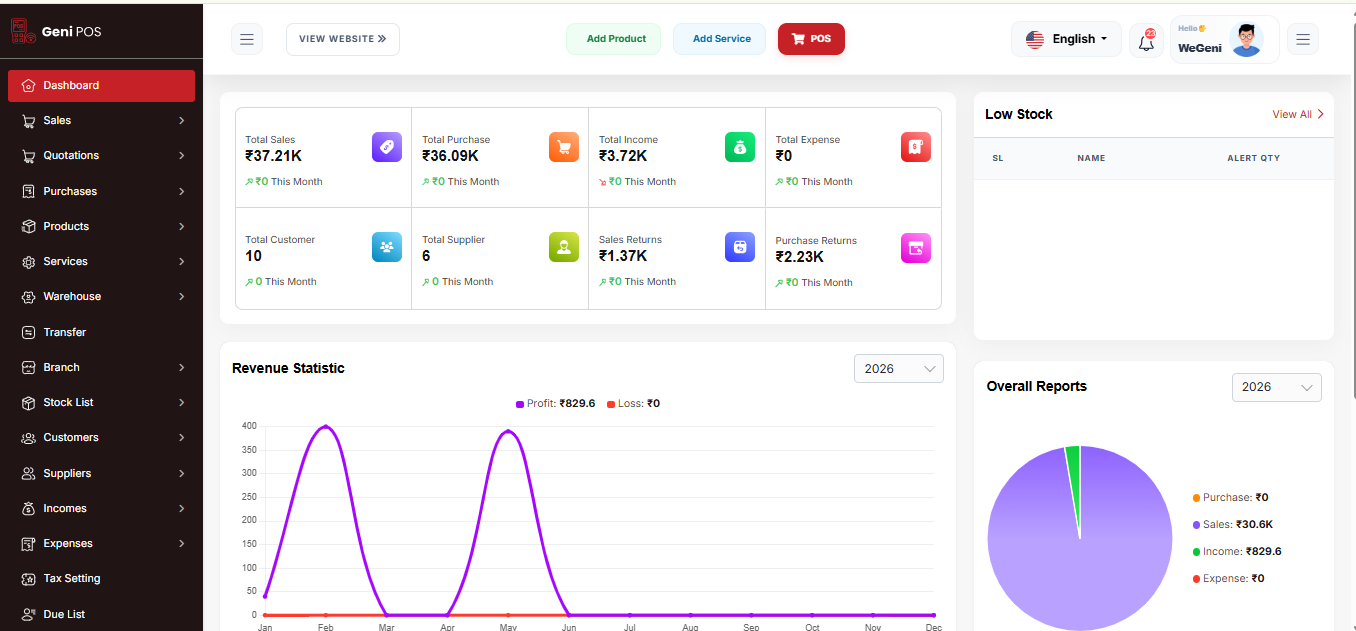Open the English language dropdown

[1066, 39]
